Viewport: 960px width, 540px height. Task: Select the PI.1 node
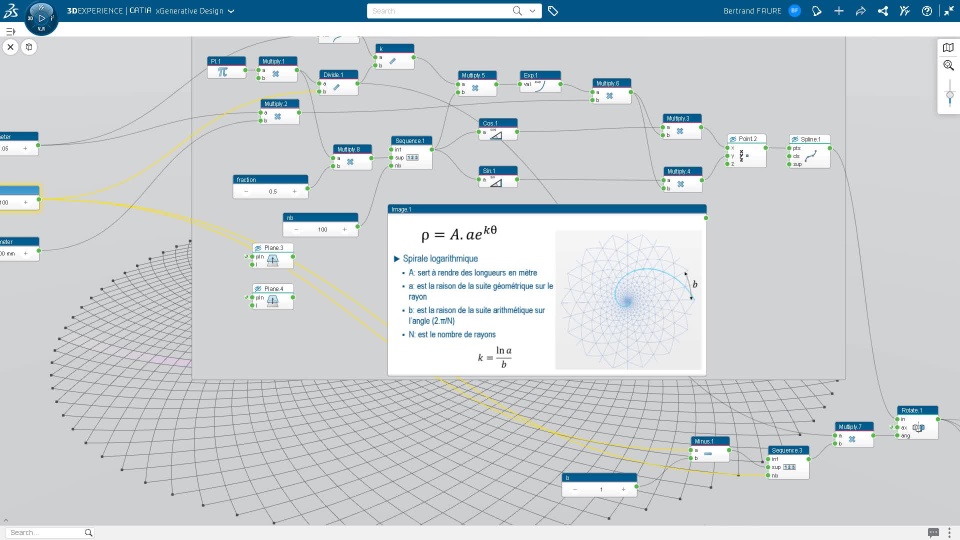click(x=227, y=67)
